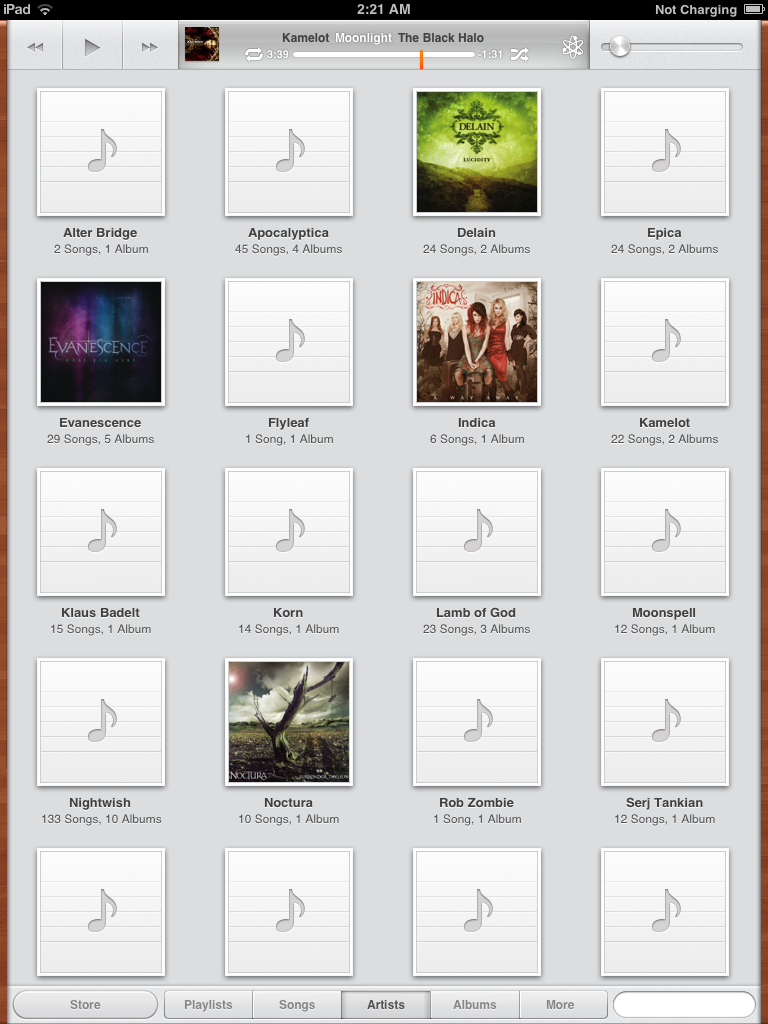The width and height of the screenshot is (768, 1024).
Task: Open Apocalyptica placeholder note artwork
Action: [289, 152]
